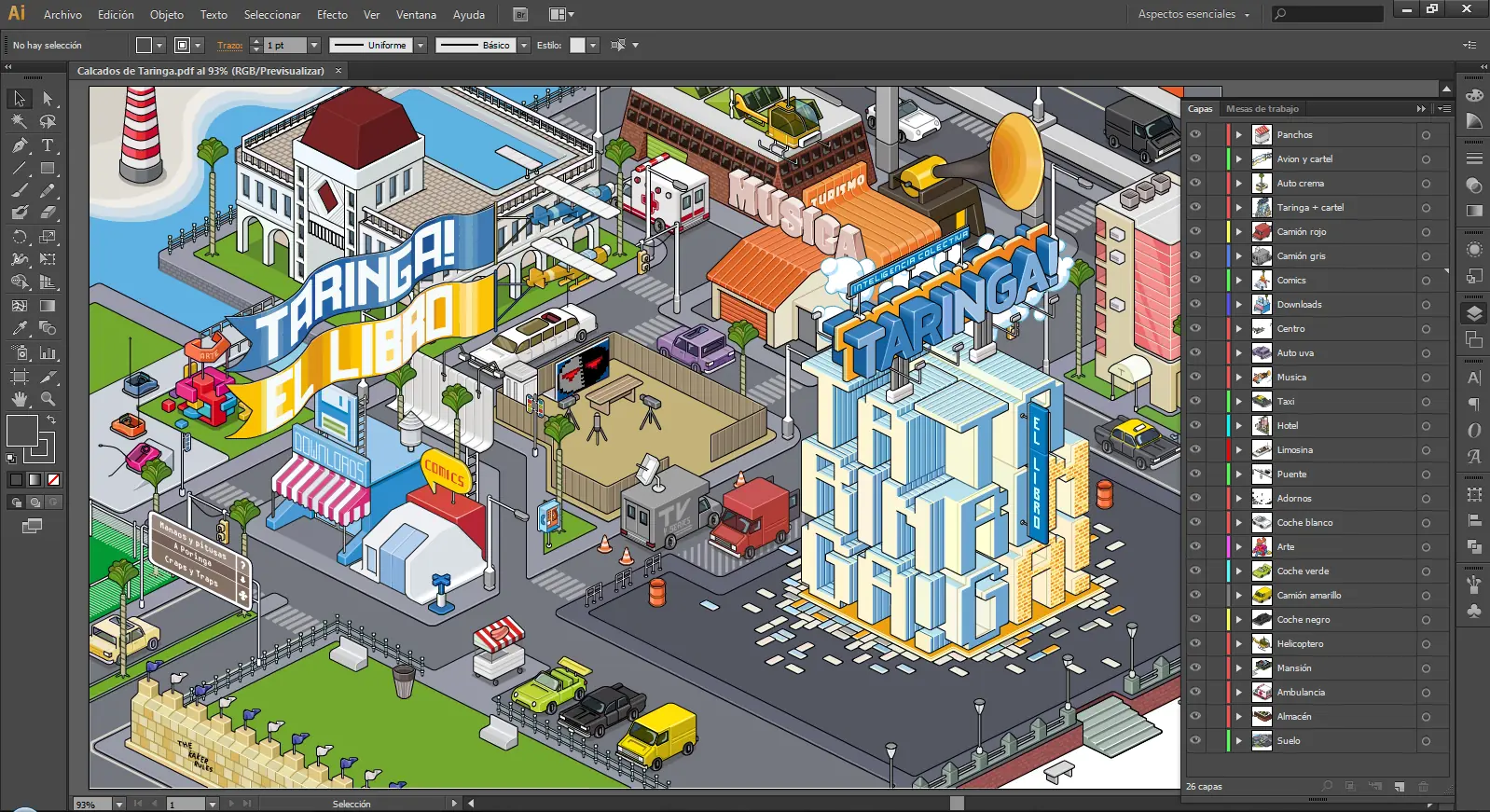Select the Paintbrush tool
Screen dimensions: 1490x812
[x=20, y=191]
